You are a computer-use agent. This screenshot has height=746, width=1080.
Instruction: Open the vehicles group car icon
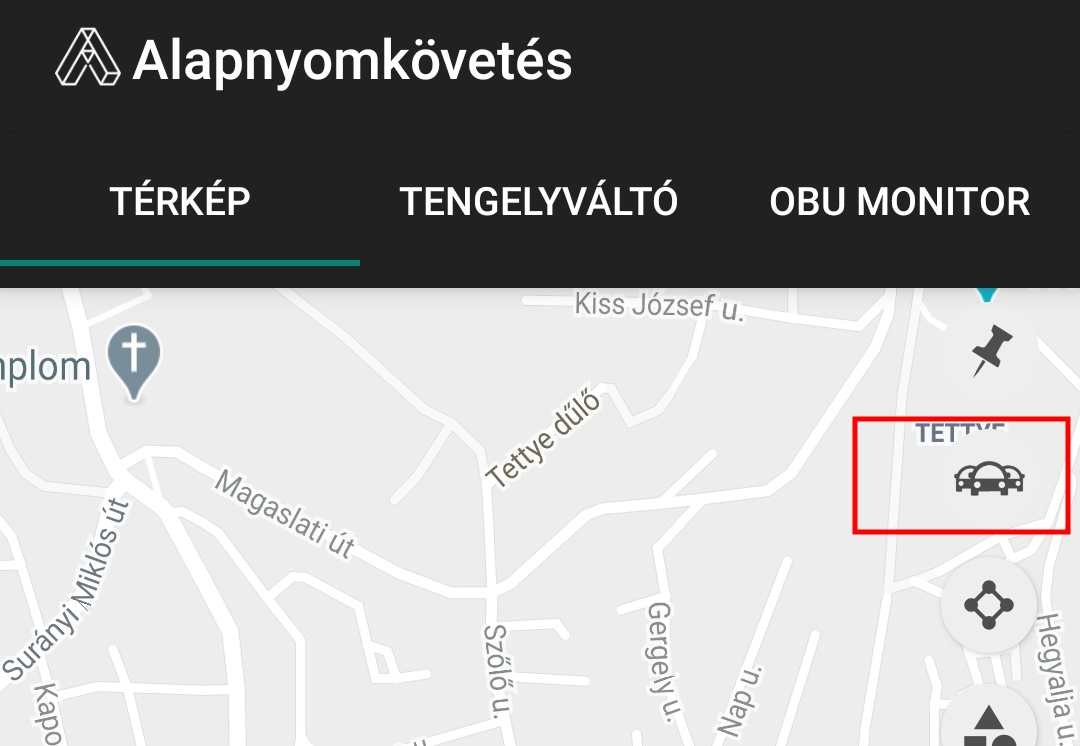pos(989,478)
